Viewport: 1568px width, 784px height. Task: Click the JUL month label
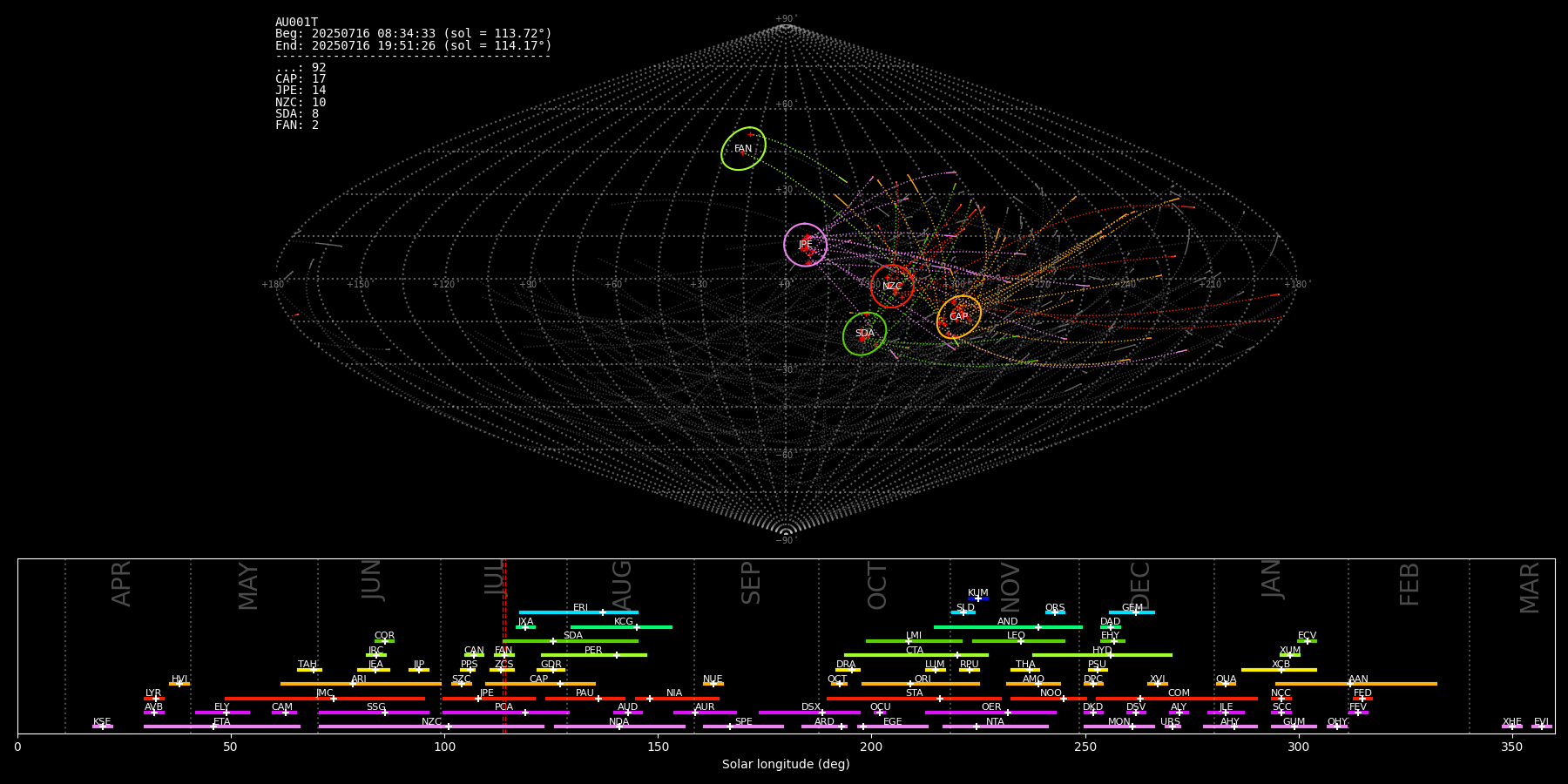(494, 578)
